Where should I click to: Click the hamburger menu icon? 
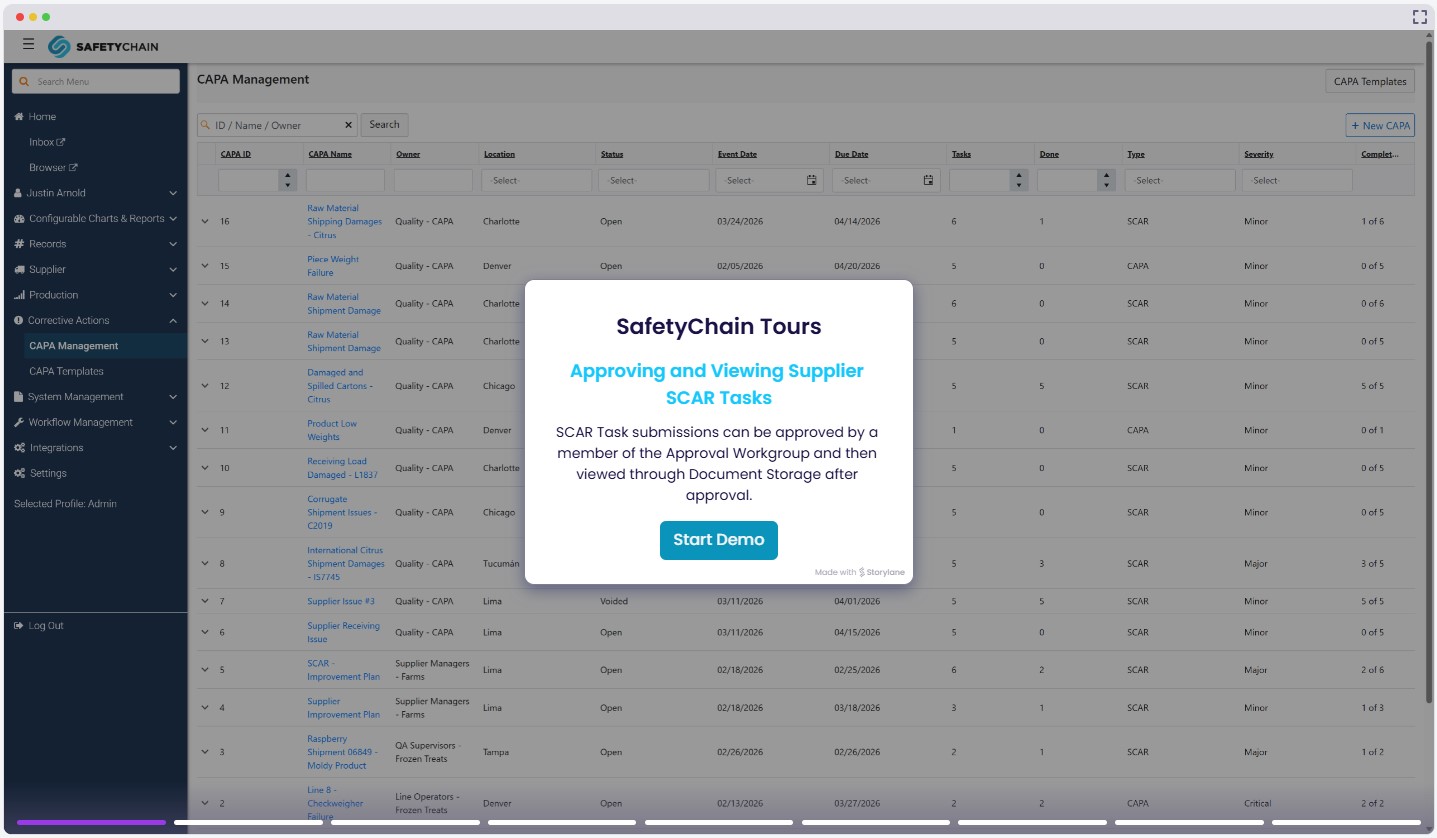click(28, 44)
